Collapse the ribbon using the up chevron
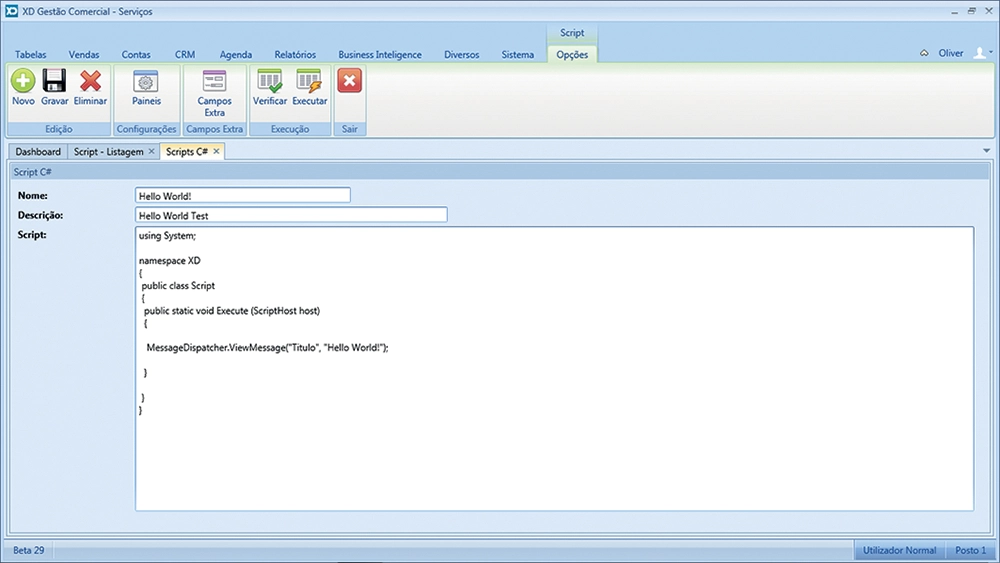This screenshot has height=563, width=1000. [924, 54]
